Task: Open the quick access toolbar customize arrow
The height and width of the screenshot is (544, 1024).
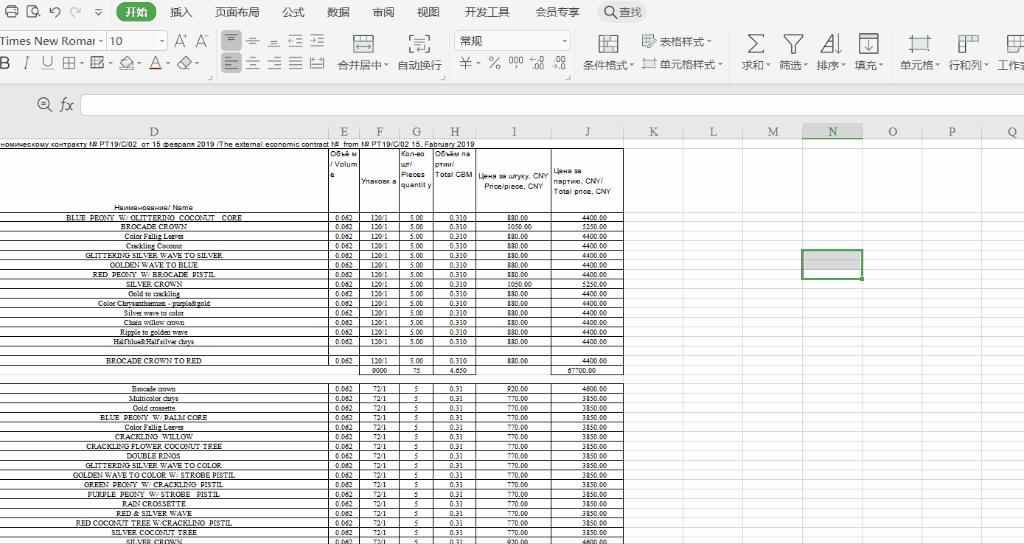Action: tap(98, 12)
